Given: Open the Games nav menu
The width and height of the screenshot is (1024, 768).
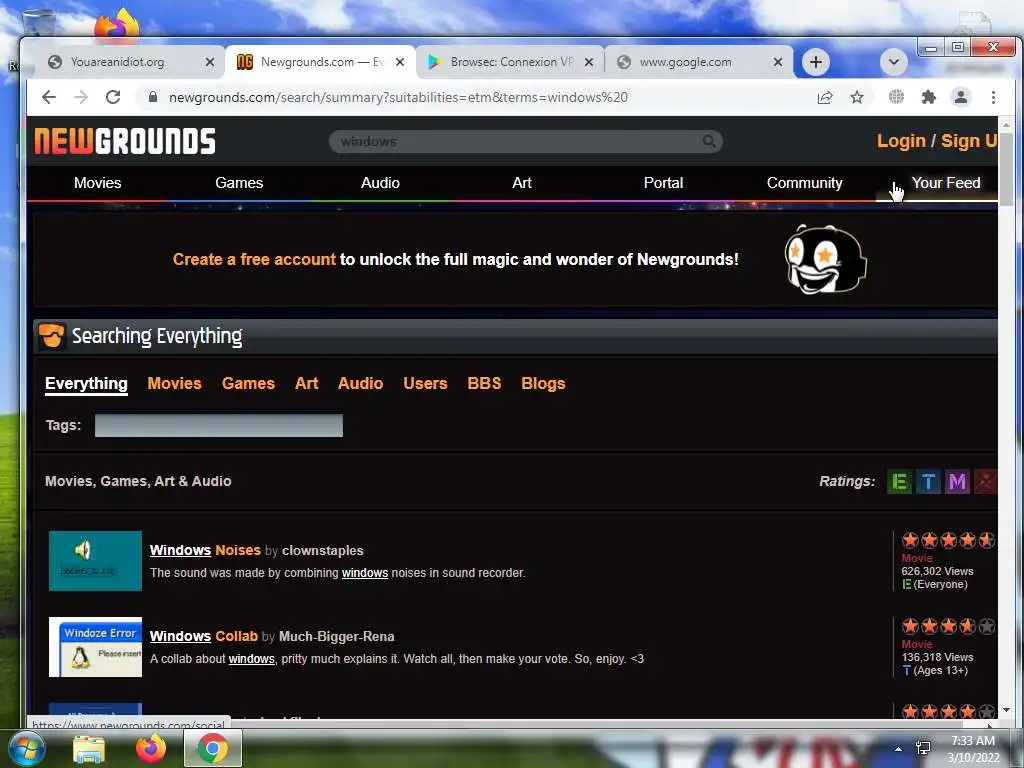Looking at the screenshot, I should pyautogui.click(x=239, y=183).
